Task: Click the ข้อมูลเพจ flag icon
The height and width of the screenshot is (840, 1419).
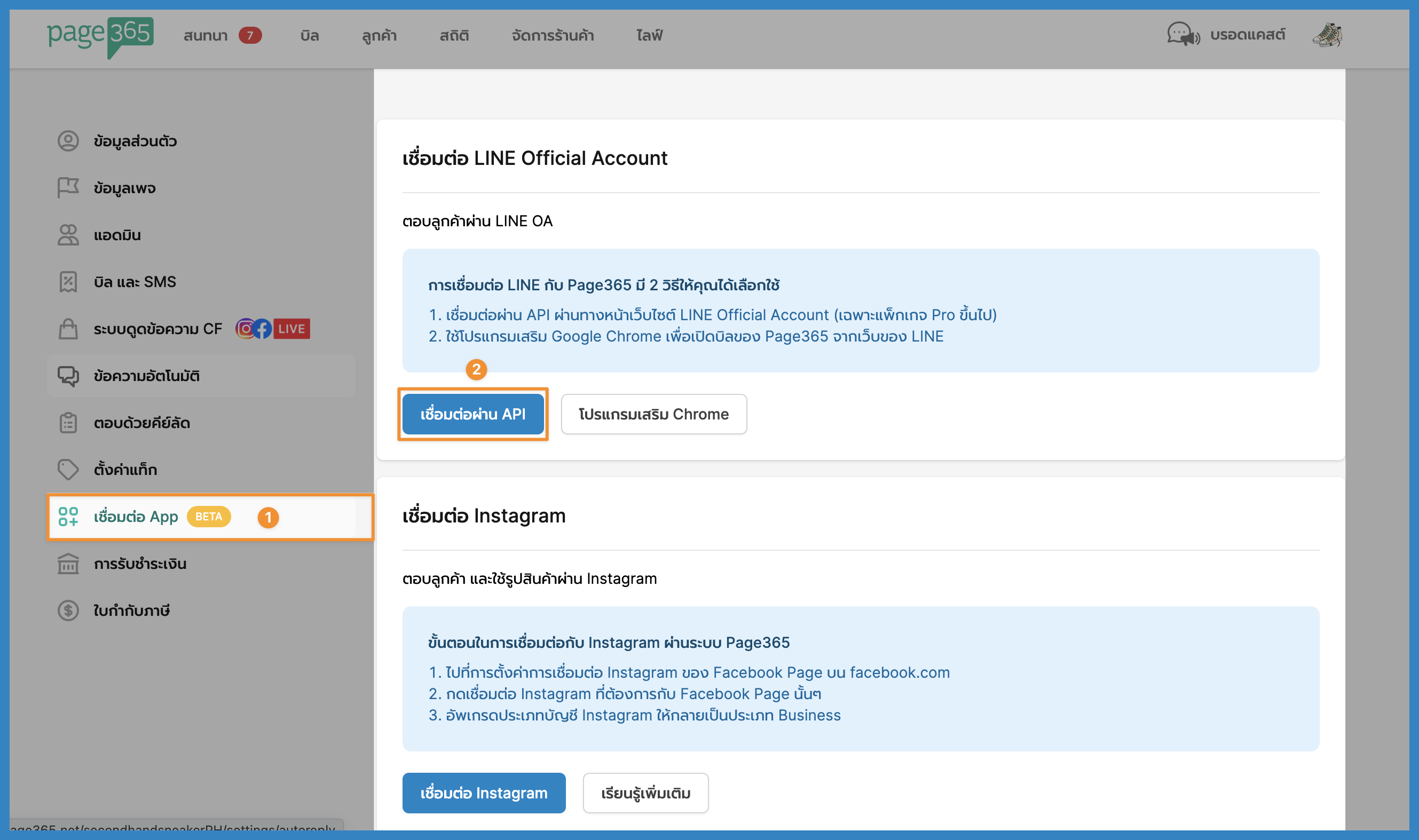Action: click(x=68, y=188)
